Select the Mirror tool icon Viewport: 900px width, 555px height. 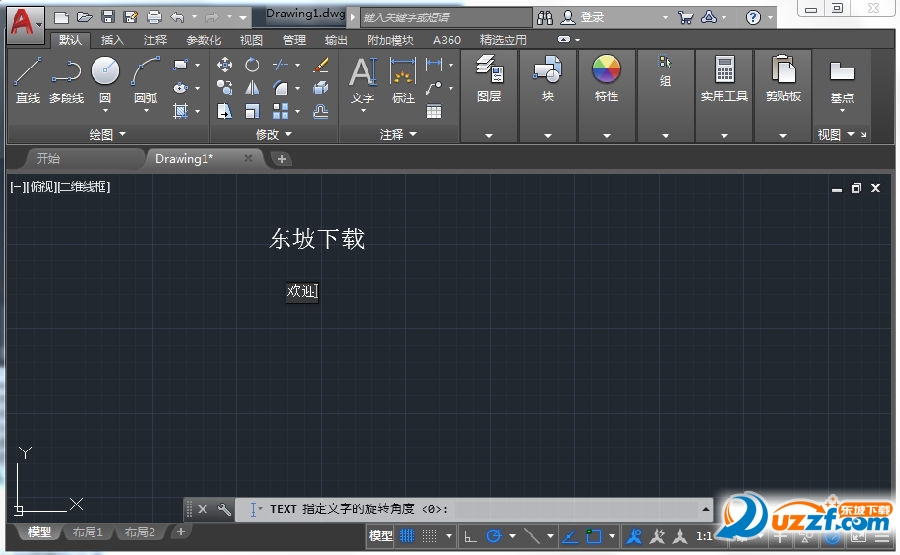[x=252, y=88]
